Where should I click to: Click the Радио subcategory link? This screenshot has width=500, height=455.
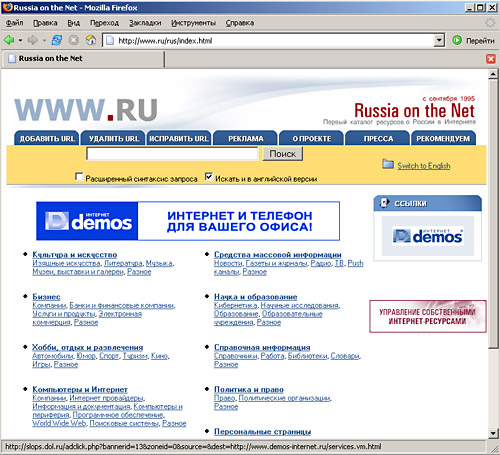click(321, 263)
